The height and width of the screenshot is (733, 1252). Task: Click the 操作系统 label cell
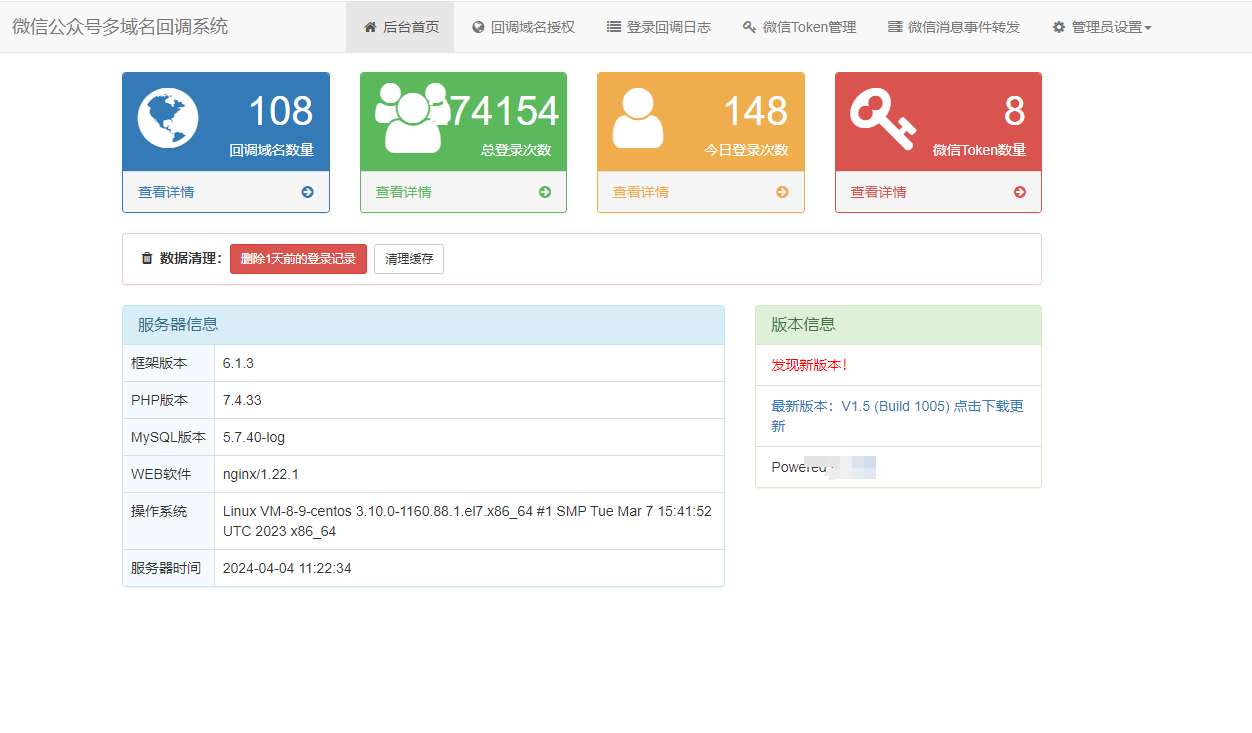168,521
